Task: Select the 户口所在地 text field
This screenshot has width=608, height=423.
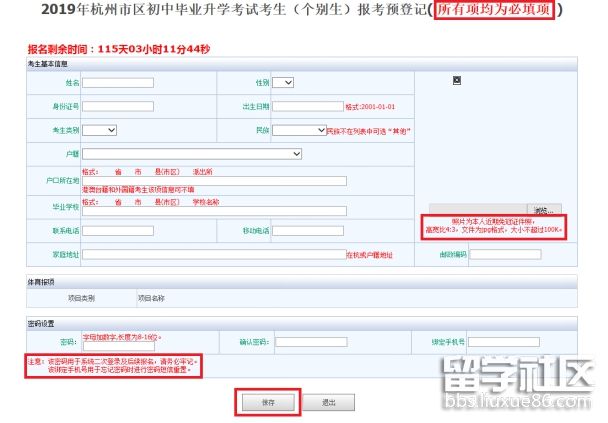Action: 214,181
